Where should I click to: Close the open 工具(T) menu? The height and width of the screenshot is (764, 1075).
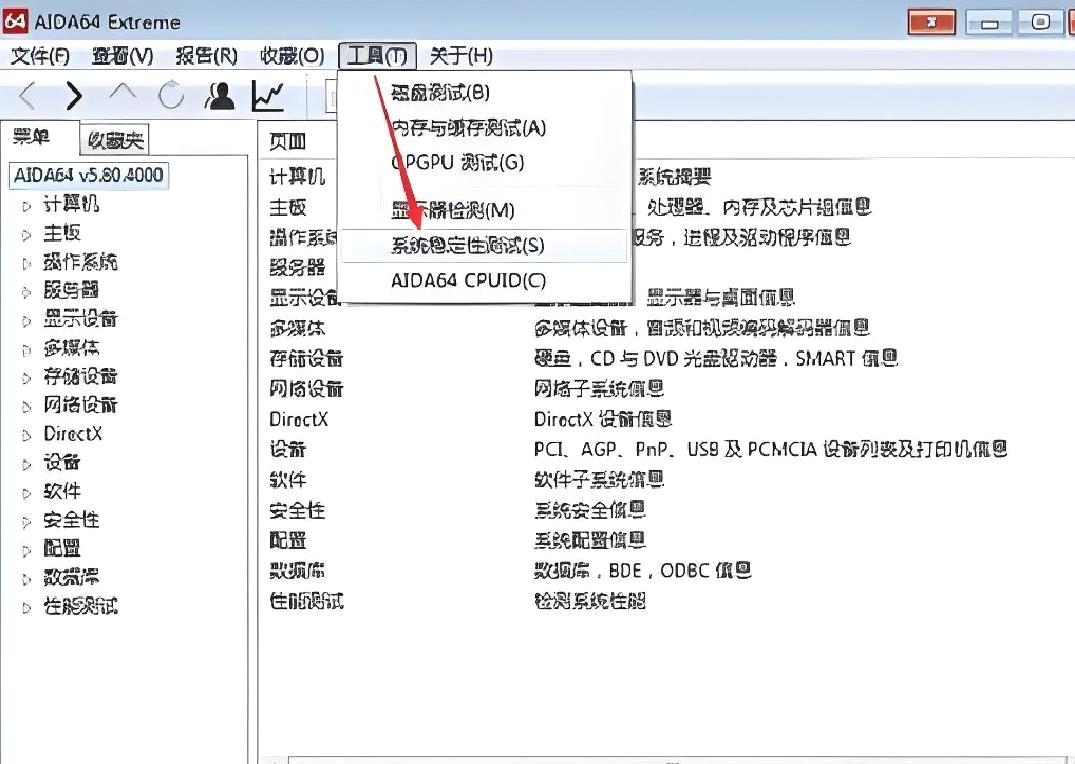pyautogui.click(x=378, y=56)
